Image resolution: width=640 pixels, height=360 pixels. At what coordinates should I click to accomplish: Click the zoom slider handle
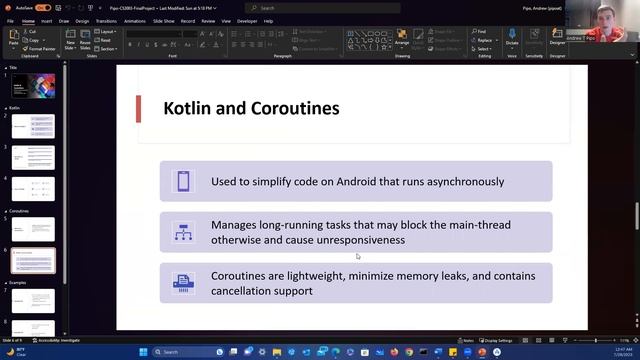596,340
